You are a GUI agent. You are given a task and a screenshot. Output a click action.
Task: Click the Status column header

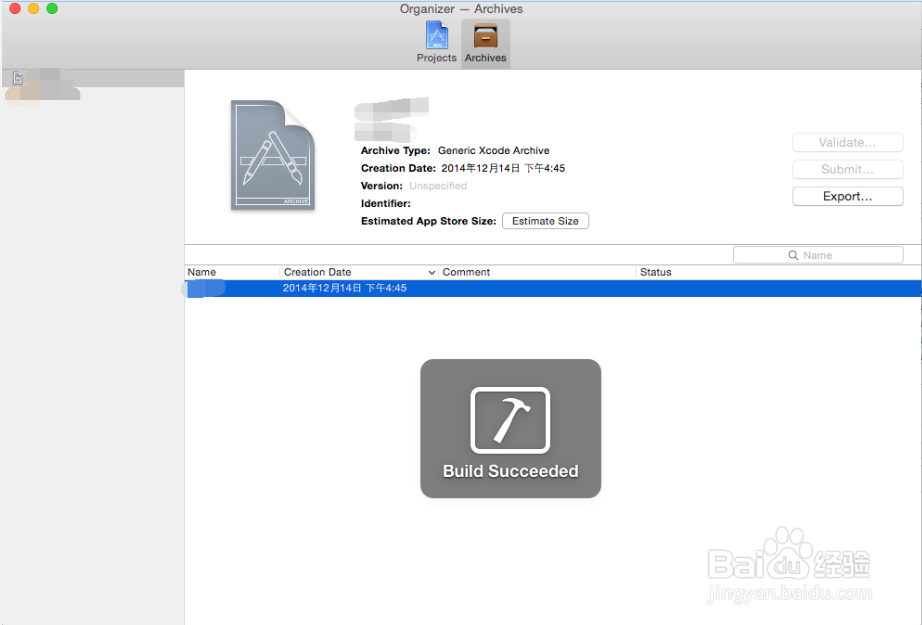779,272
